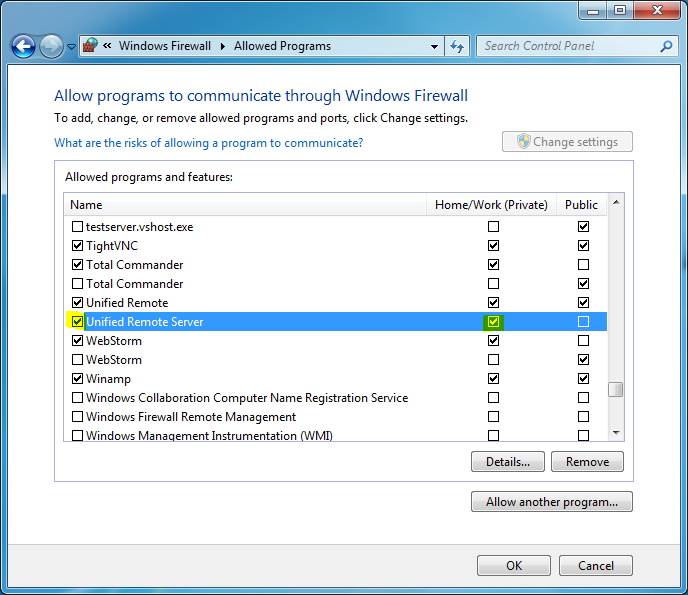Open the address bar history dropdown

click(x=434, y=46)
